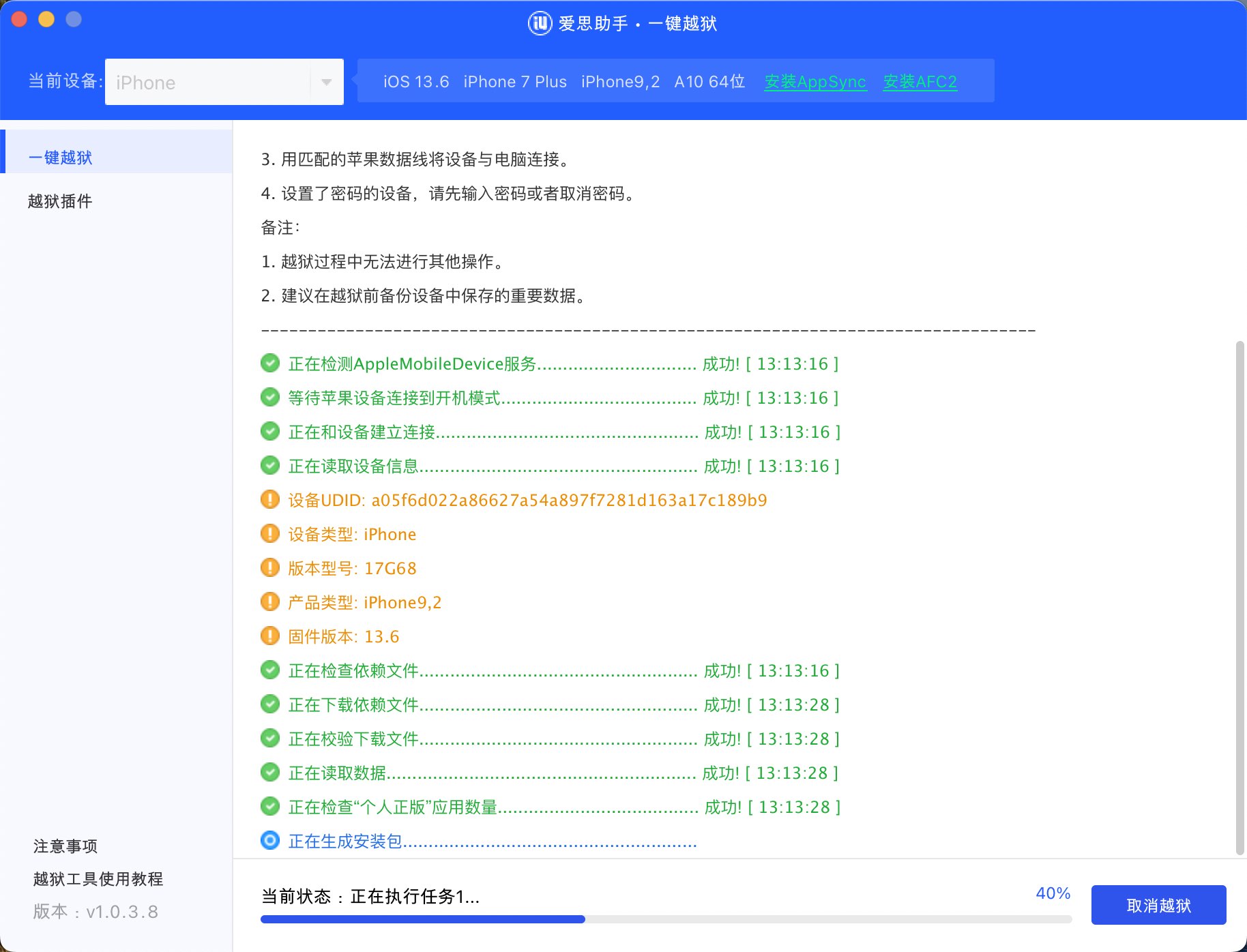Click the 爱思助手 logo icon in title bar
The image size is (1247, 952).
[x=540, y=23]
